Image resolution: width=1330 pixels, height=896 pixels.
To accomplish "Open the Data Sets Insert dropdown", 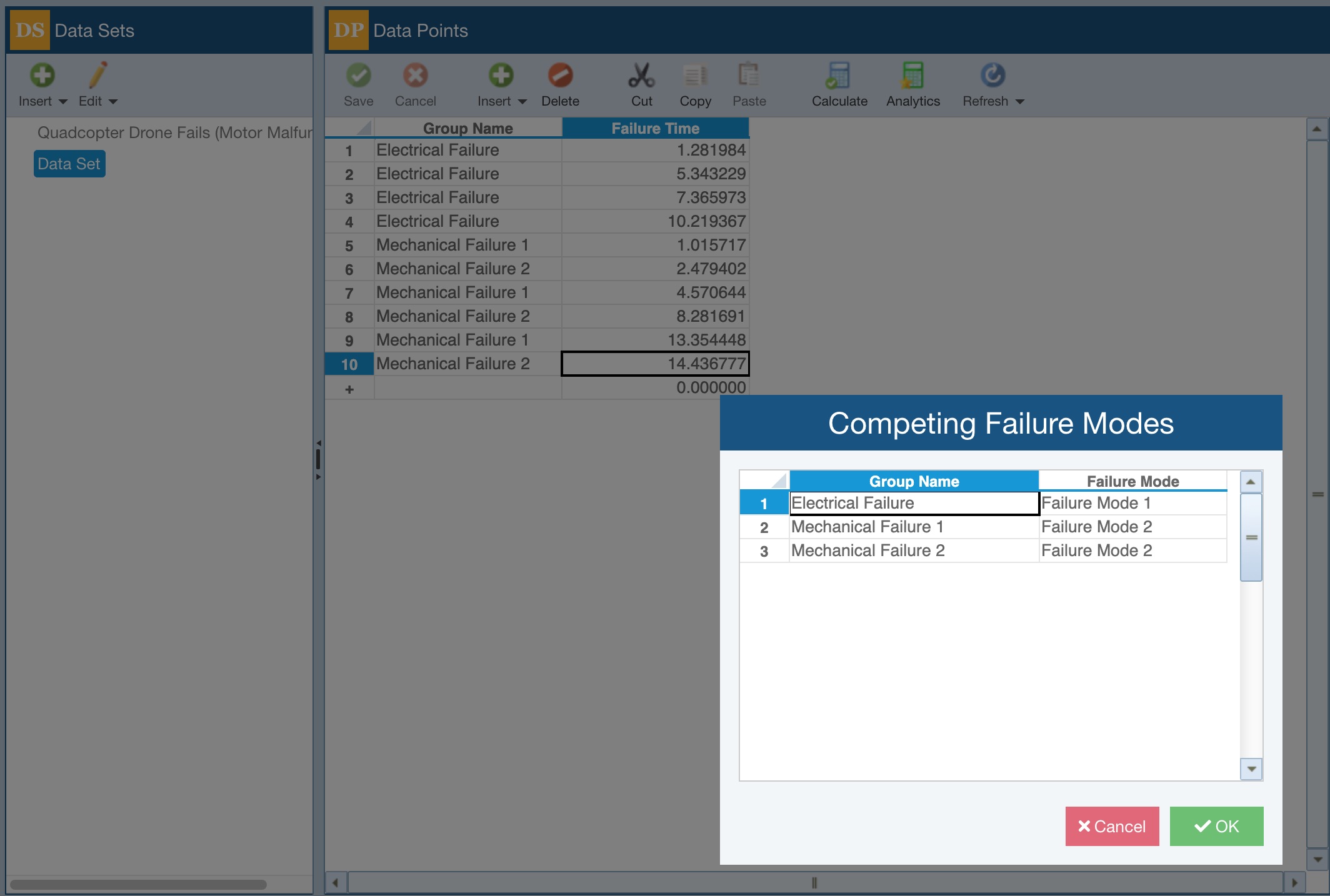I will tap(62, 102).
